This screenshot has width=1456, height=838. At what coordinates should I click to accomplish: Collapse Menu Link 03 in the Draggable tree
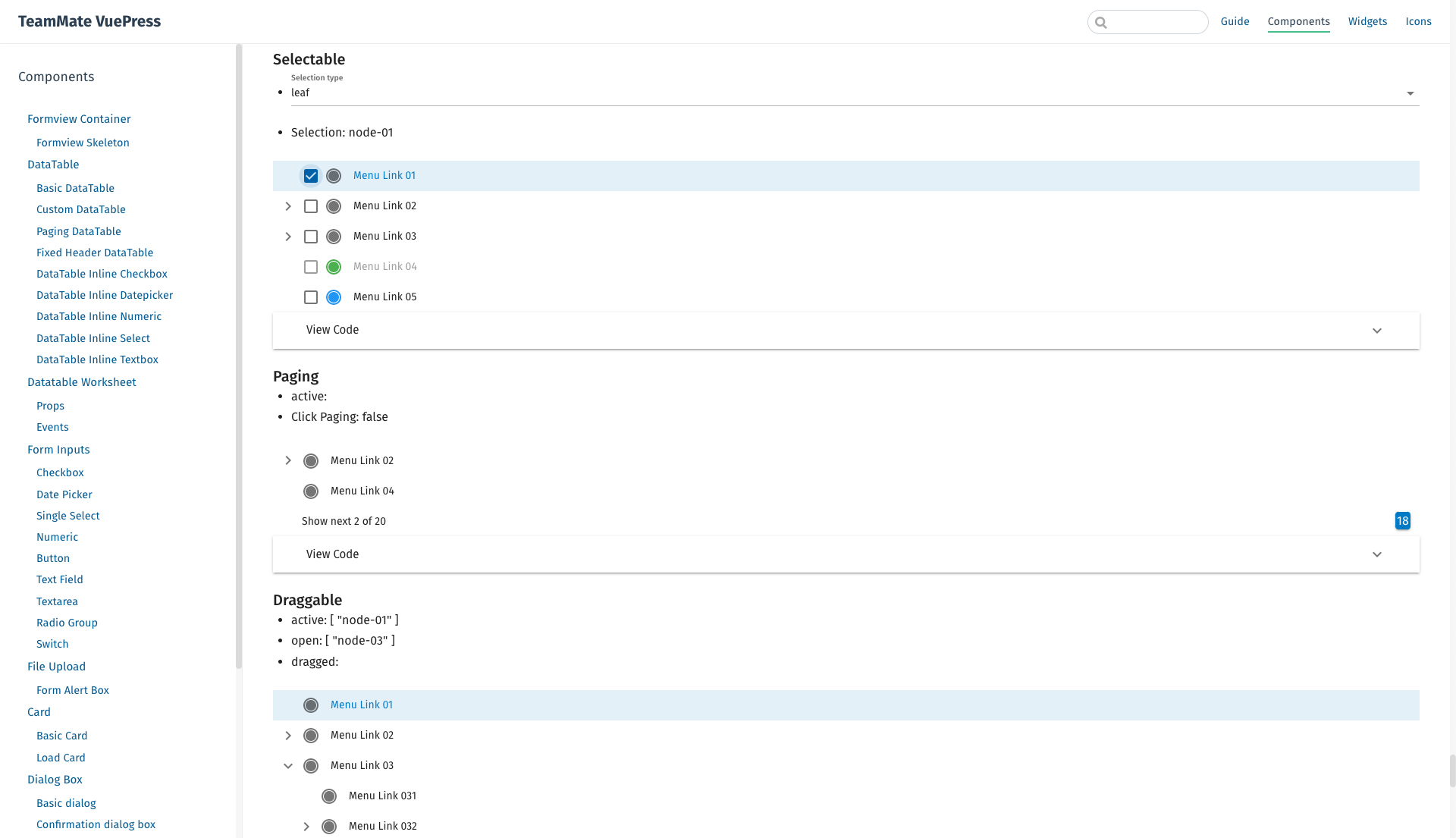(x=288, y=766)
